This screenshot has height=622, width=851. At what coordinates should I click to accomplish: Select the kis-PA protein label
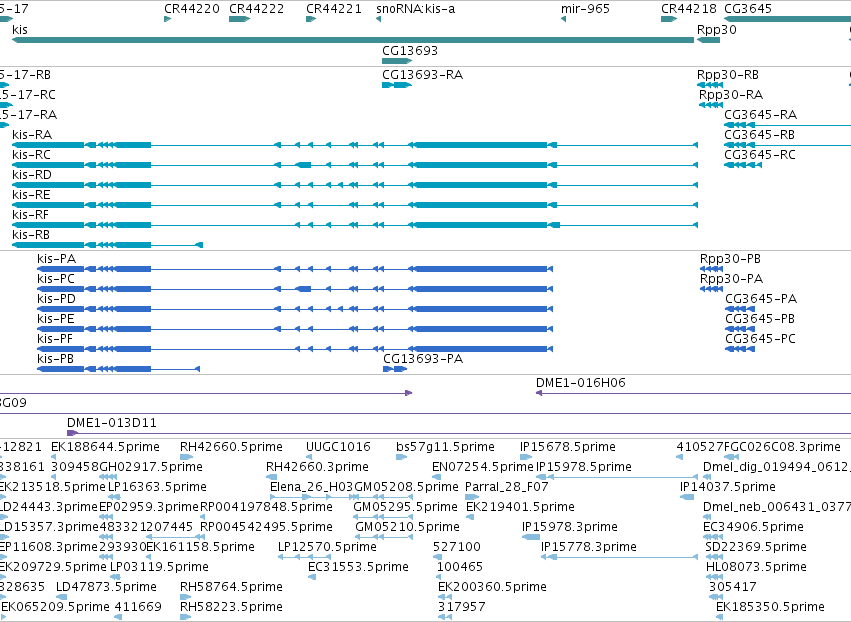pos(56,259)
